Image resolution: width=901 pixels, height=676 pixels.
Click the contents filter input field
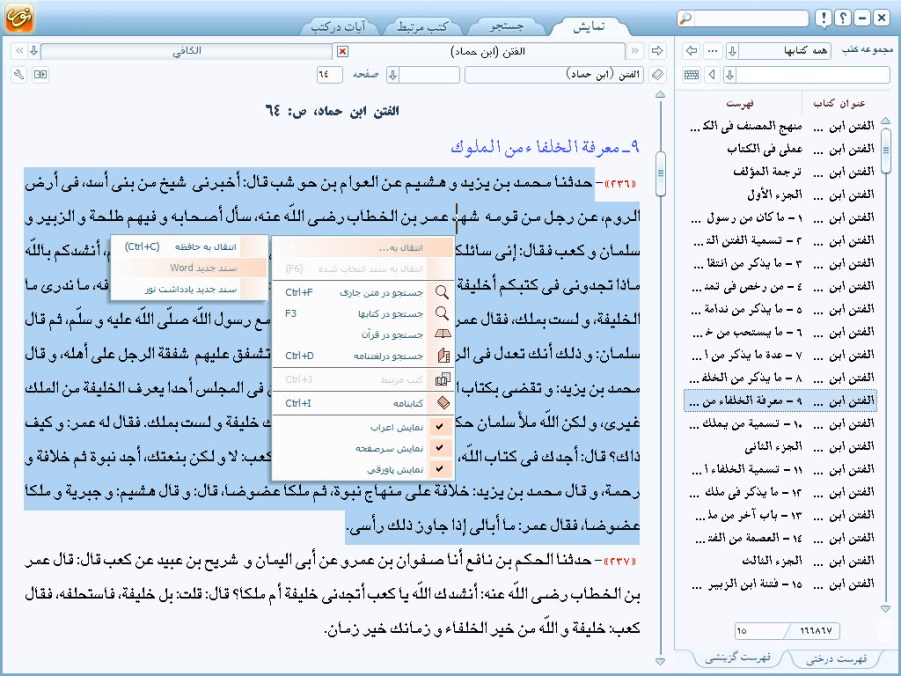coord(813,75)
